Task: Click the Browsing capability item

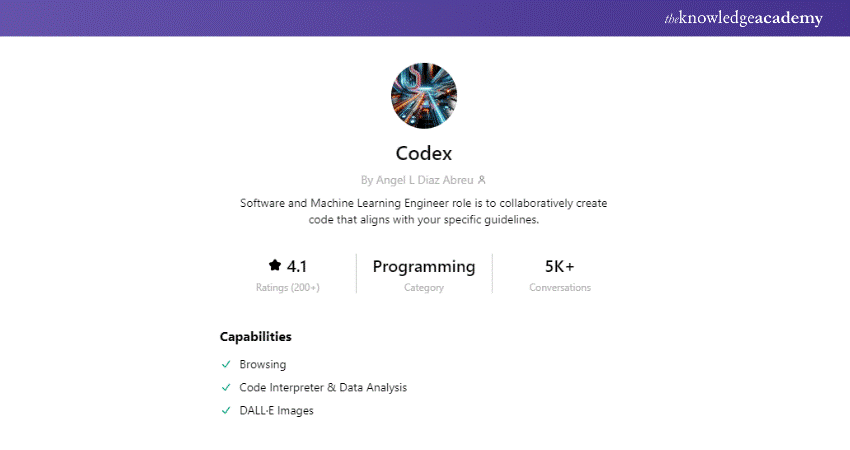Action: point(263,365)
